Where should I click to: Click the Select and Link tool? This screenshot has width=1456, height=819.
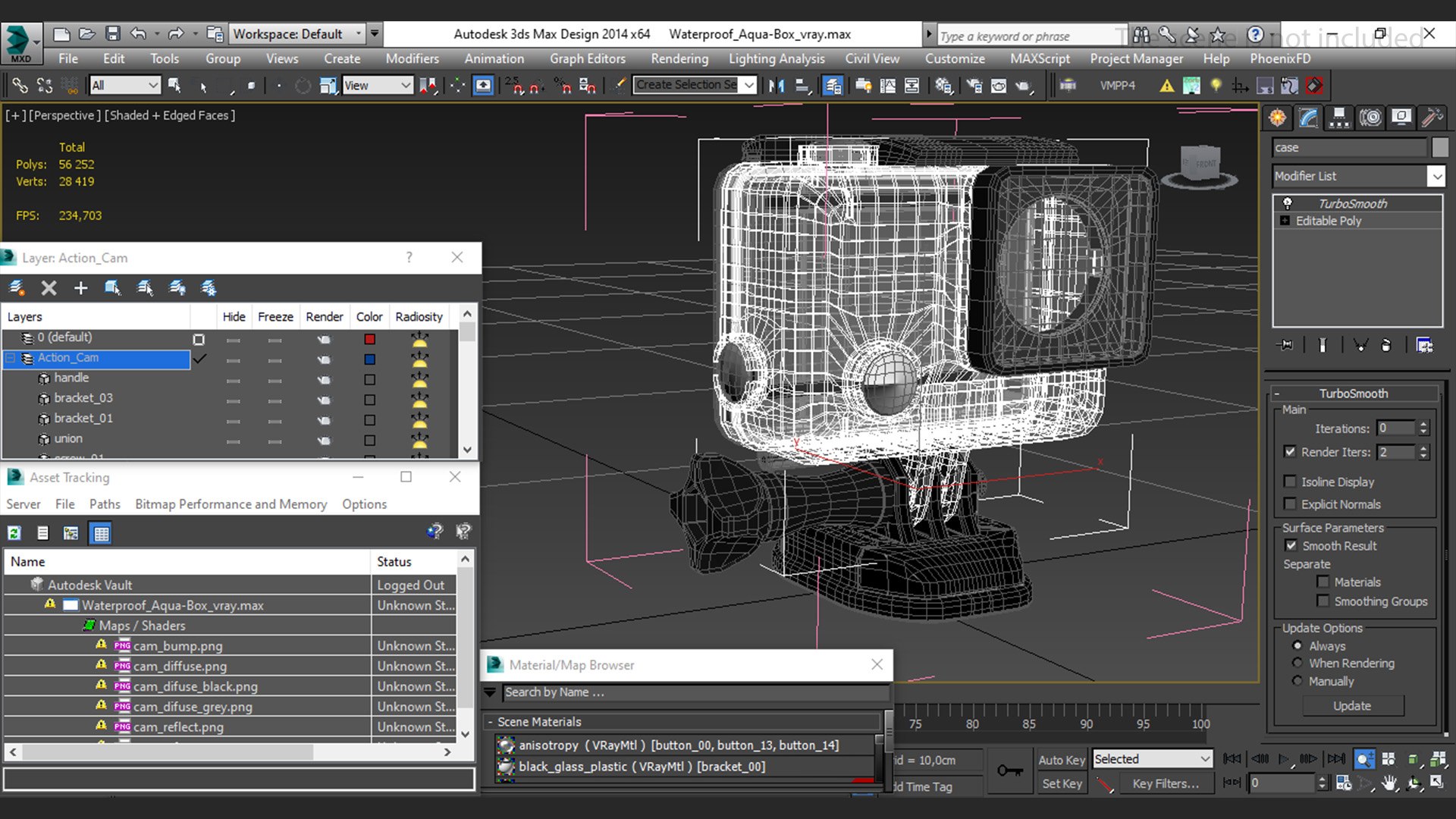pyautogui.click(x=20, y=86)
